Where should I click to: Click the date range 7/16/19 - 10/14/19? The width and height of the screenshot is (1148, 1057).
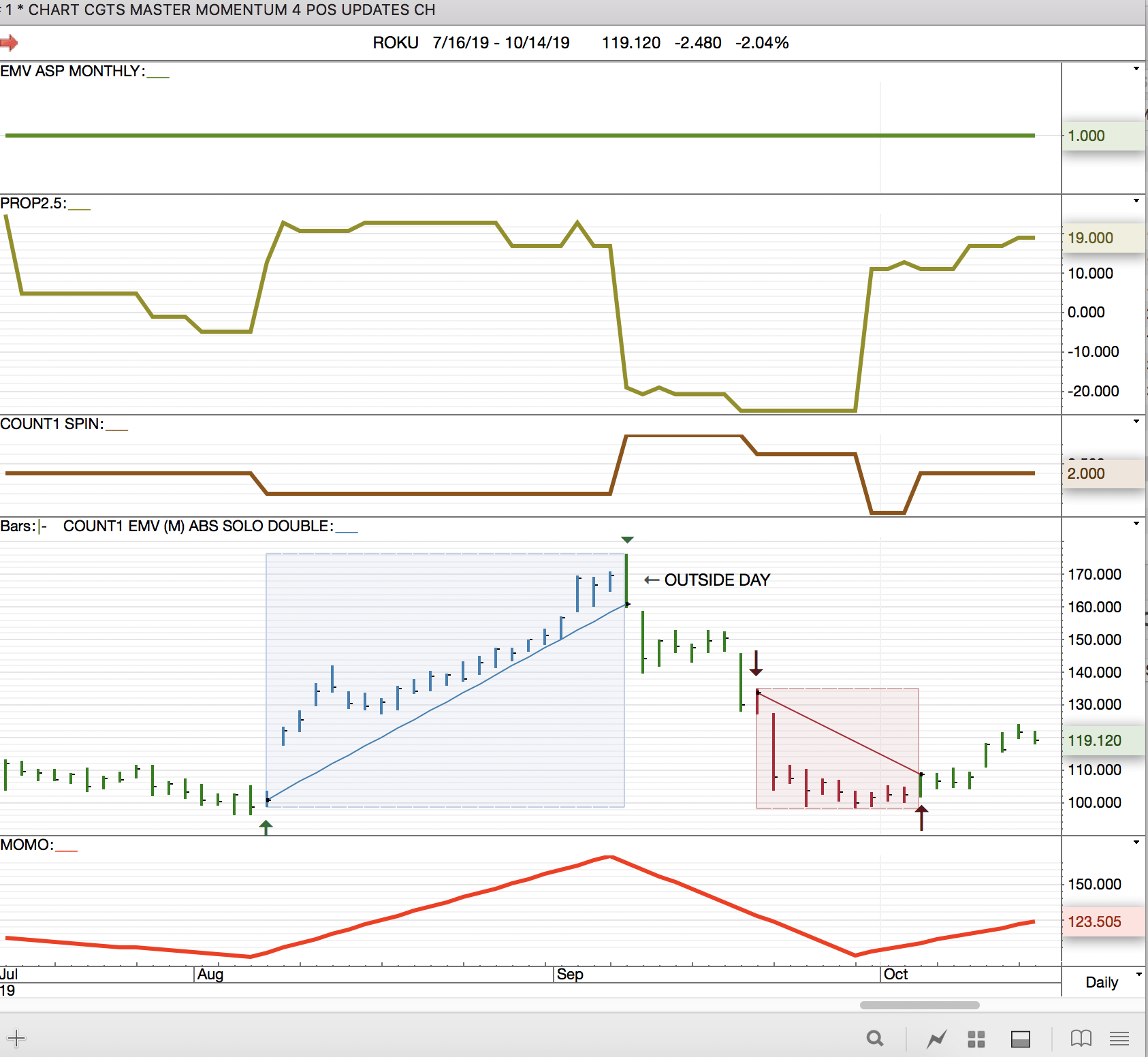click(501, 43)
